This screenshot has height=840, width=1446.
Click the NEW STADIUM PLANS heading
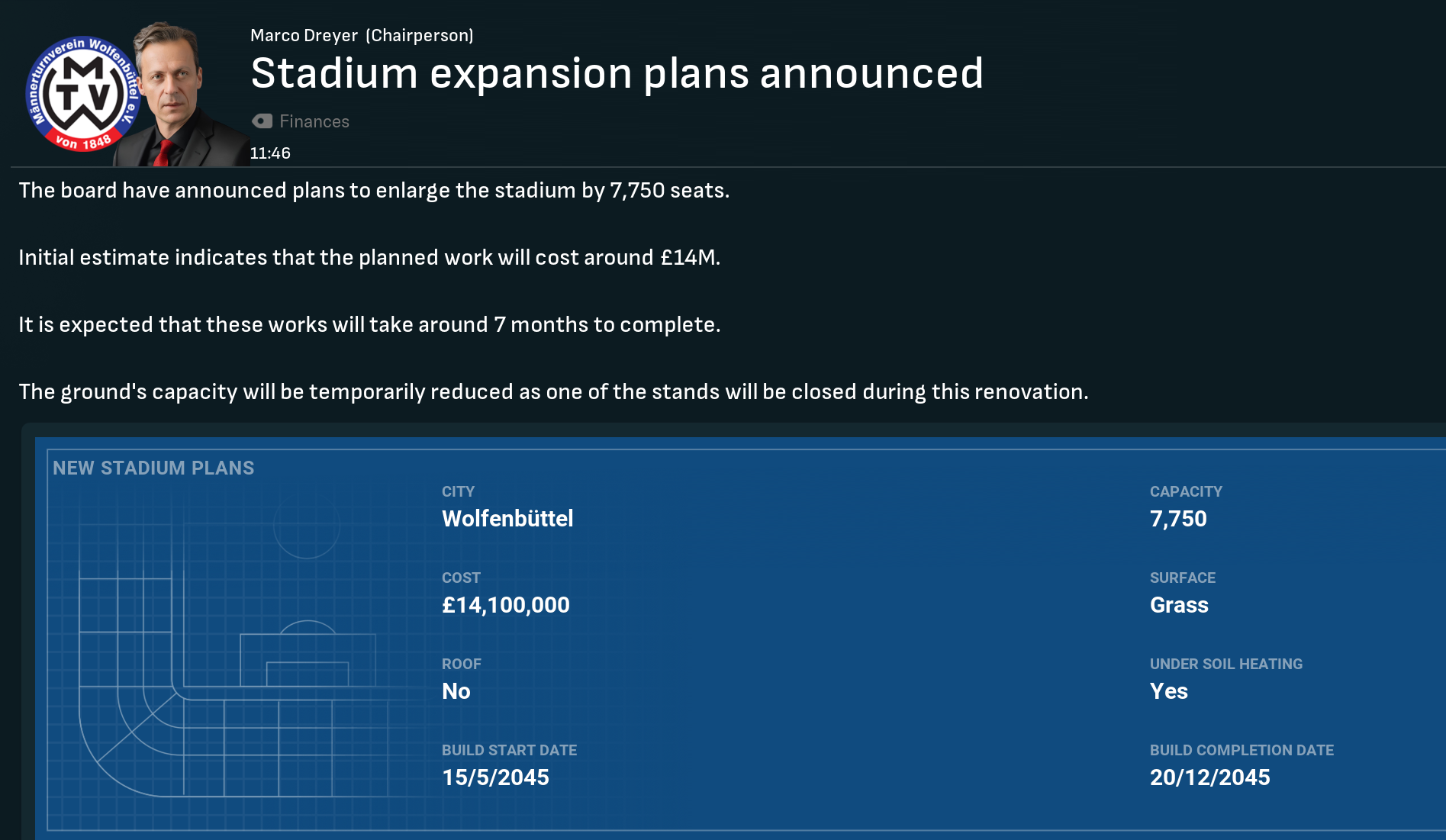(153, 468)
